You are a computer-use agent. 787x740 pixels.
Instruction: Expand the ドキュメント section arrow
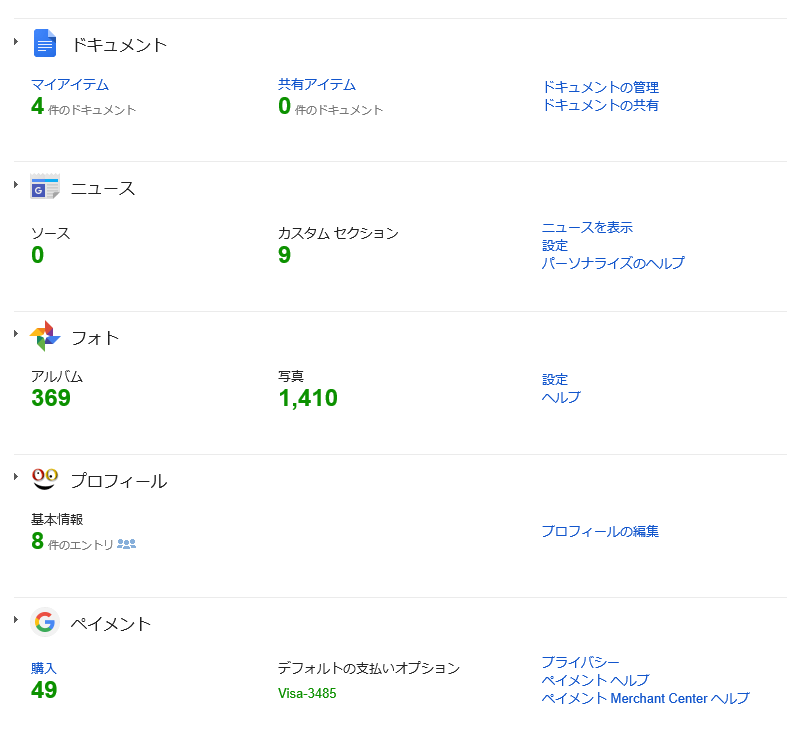pyautogui.click(x=16, y=41)
